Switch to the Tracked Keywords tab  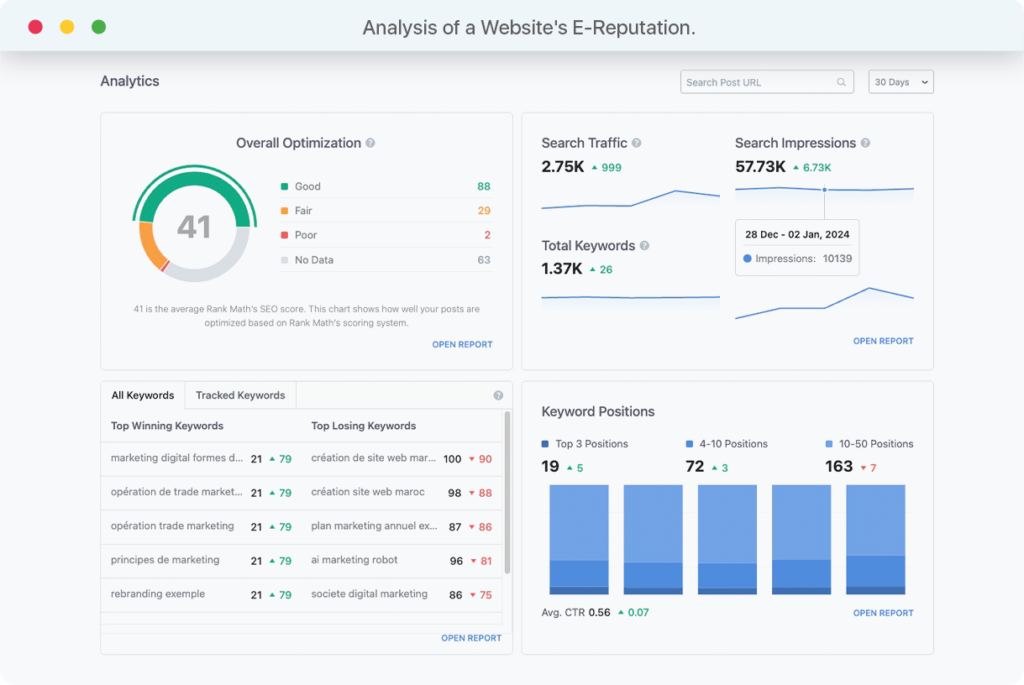240,395
